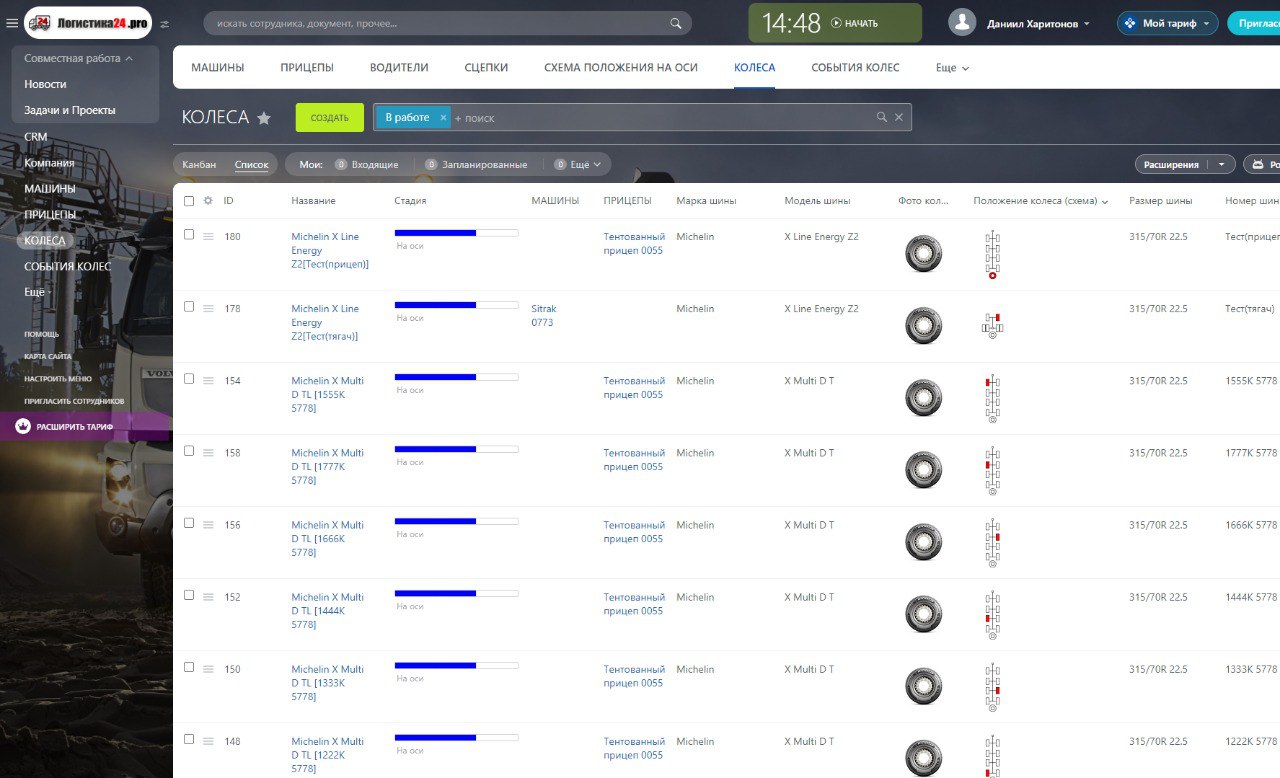
Task: Click the Логистика24.pro logo
Action: (89, 22)
